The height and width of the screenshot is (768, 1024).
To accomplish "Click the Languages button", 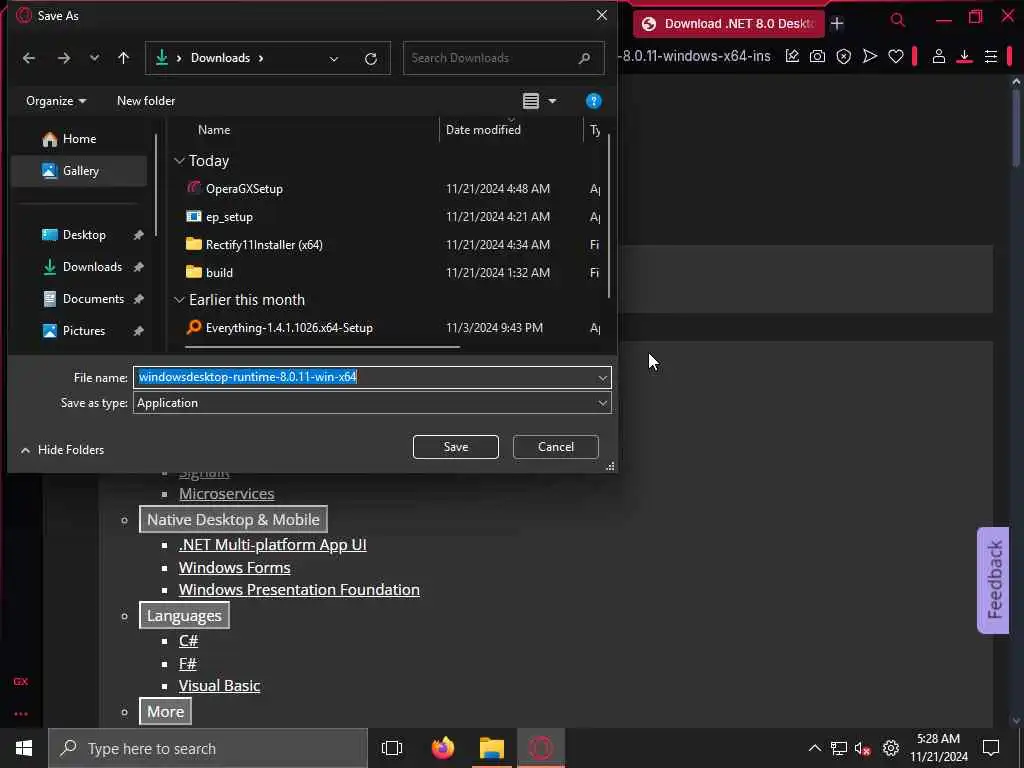I will point(184,615).
